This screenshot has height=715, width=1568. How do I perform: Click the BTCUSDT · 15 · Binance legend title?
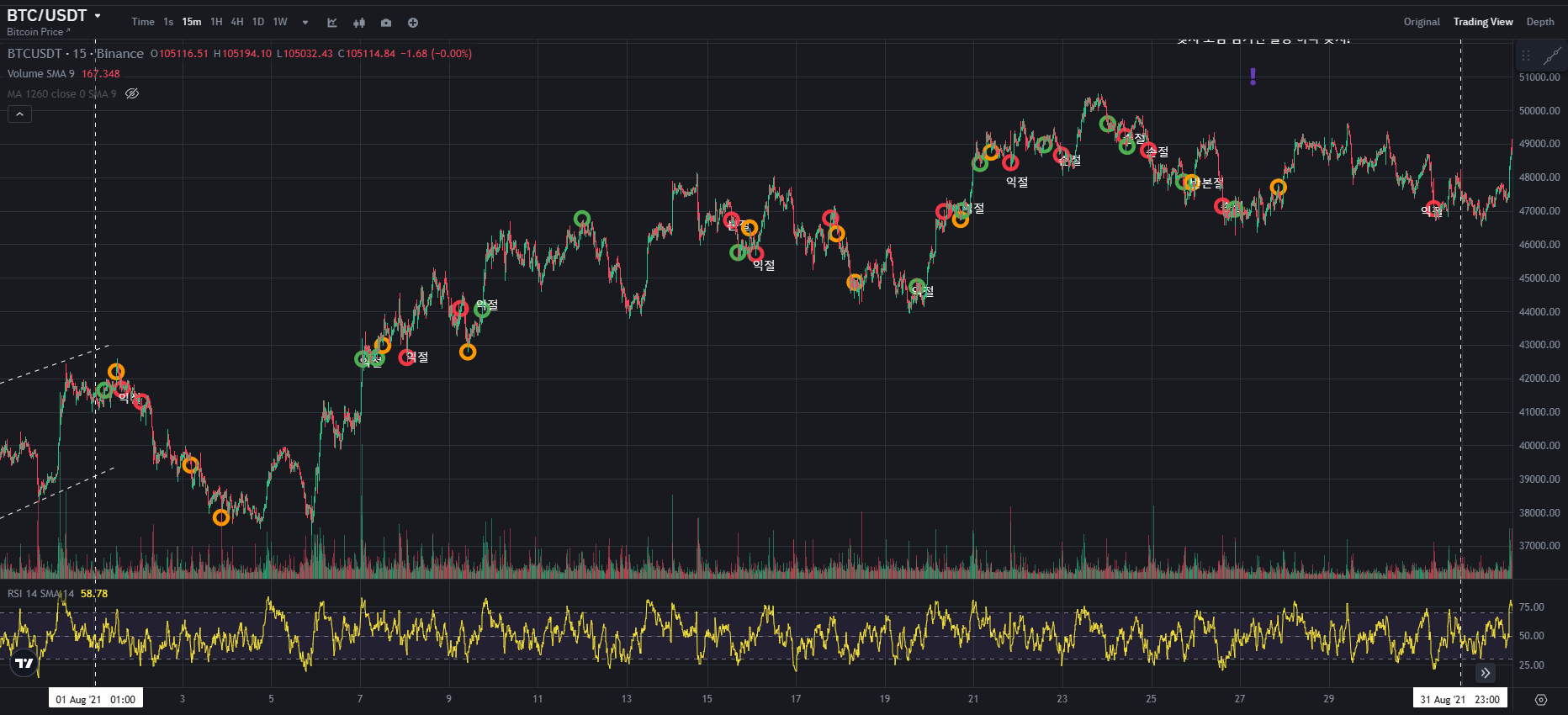(76, 54)
